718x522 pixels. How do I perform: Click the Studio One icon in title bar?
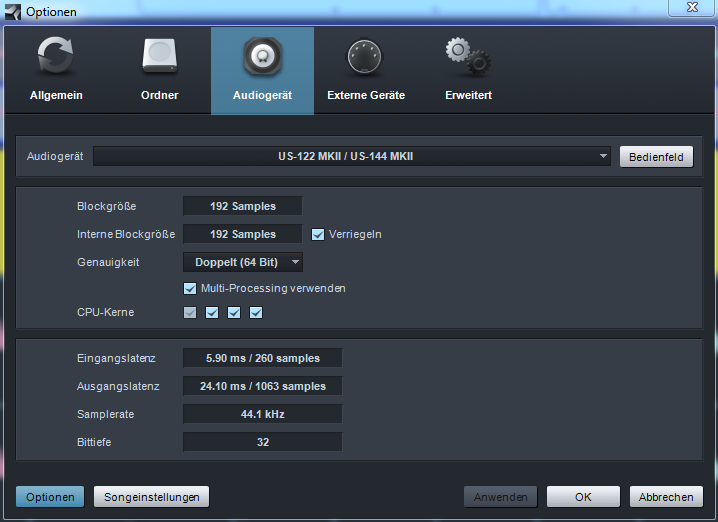point(13,11)
